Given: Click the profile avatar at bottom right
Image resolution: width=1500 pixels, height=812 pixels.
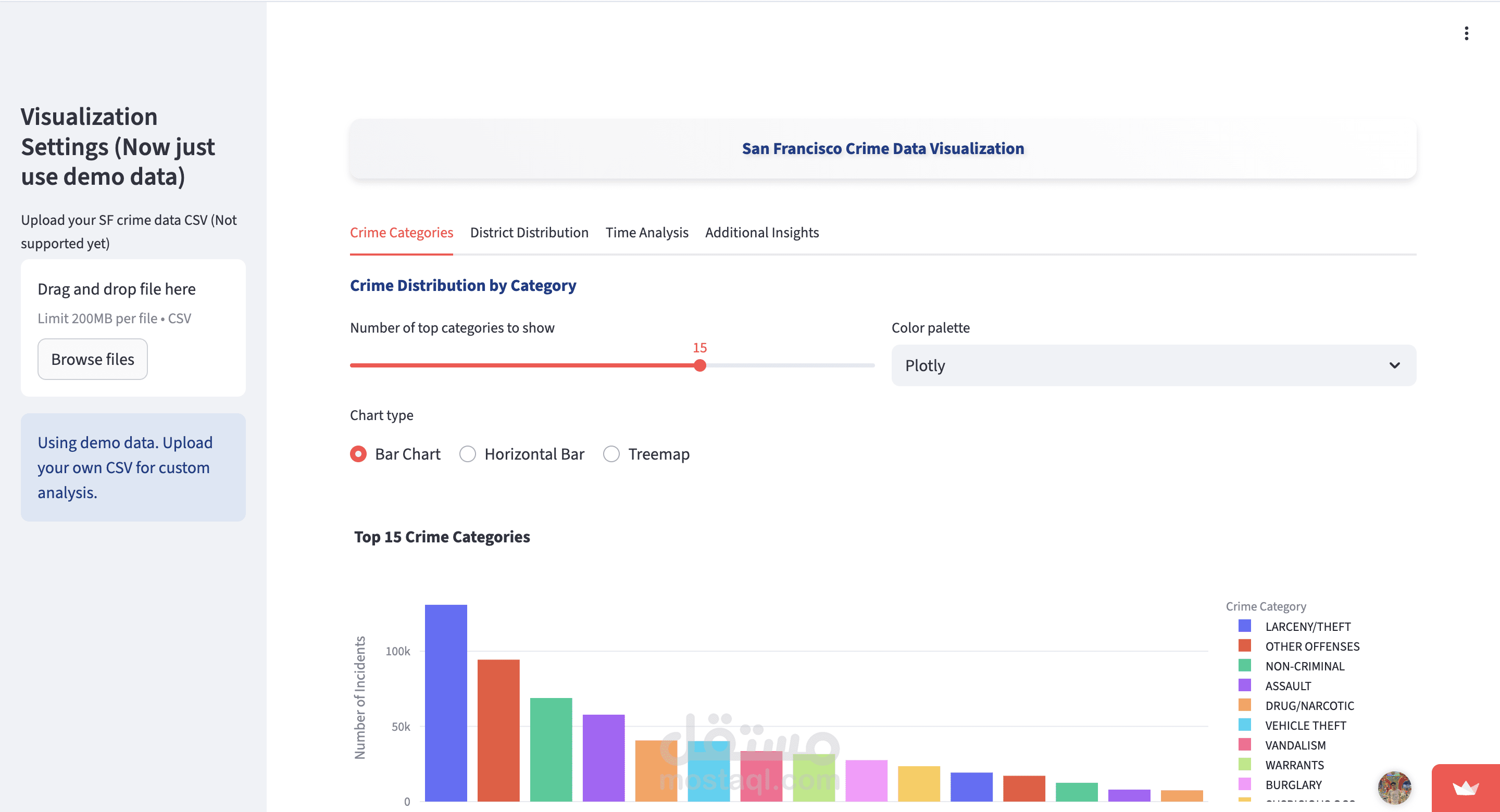Looking at the screenshot, I should (1394, 788).
